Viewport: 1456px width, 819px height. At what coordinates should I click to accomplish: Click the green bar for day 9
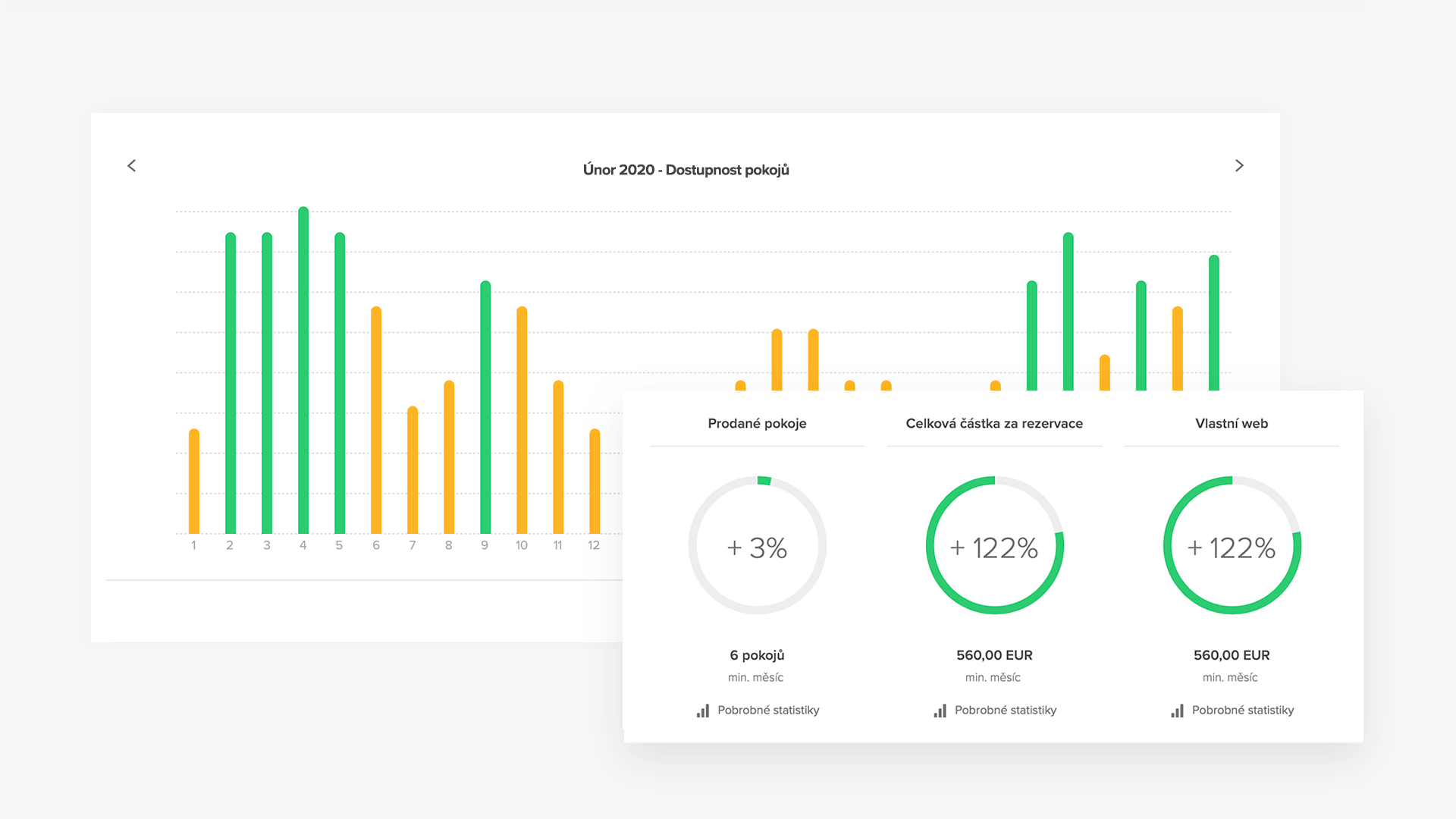(485, 407)
